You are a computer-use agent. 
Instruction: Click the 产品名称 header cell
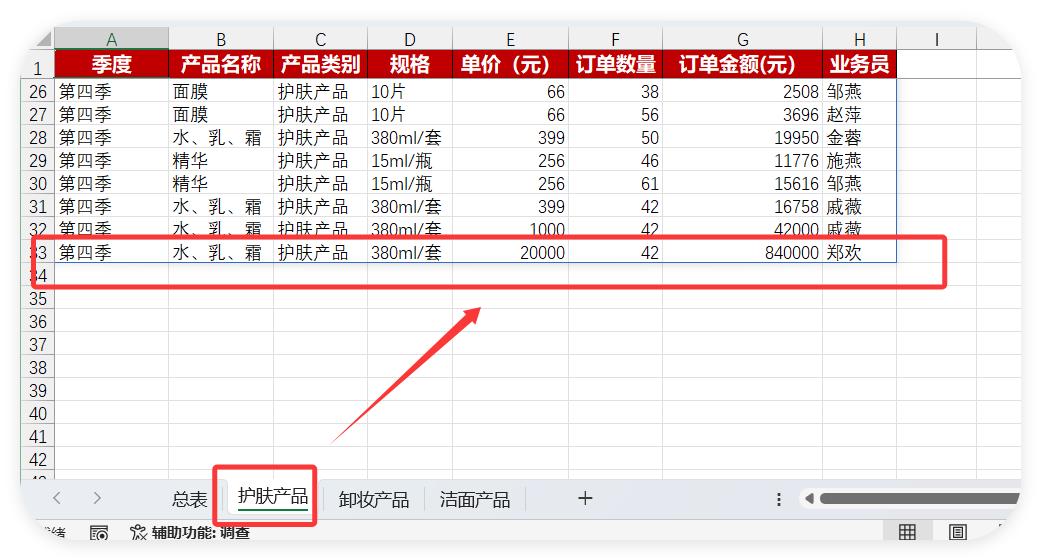[221, 64]
